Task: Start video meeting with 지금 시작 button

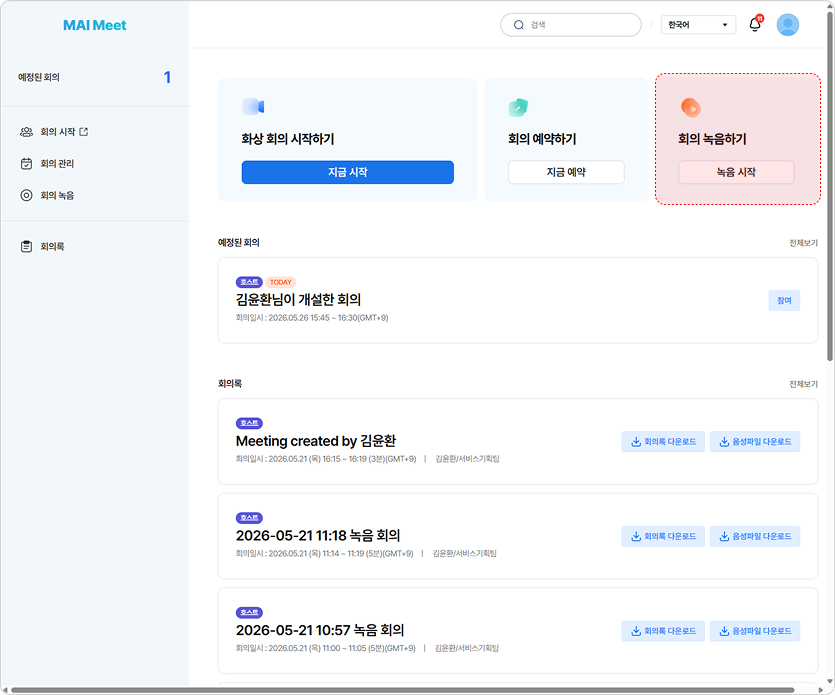Action: [348, 172]
